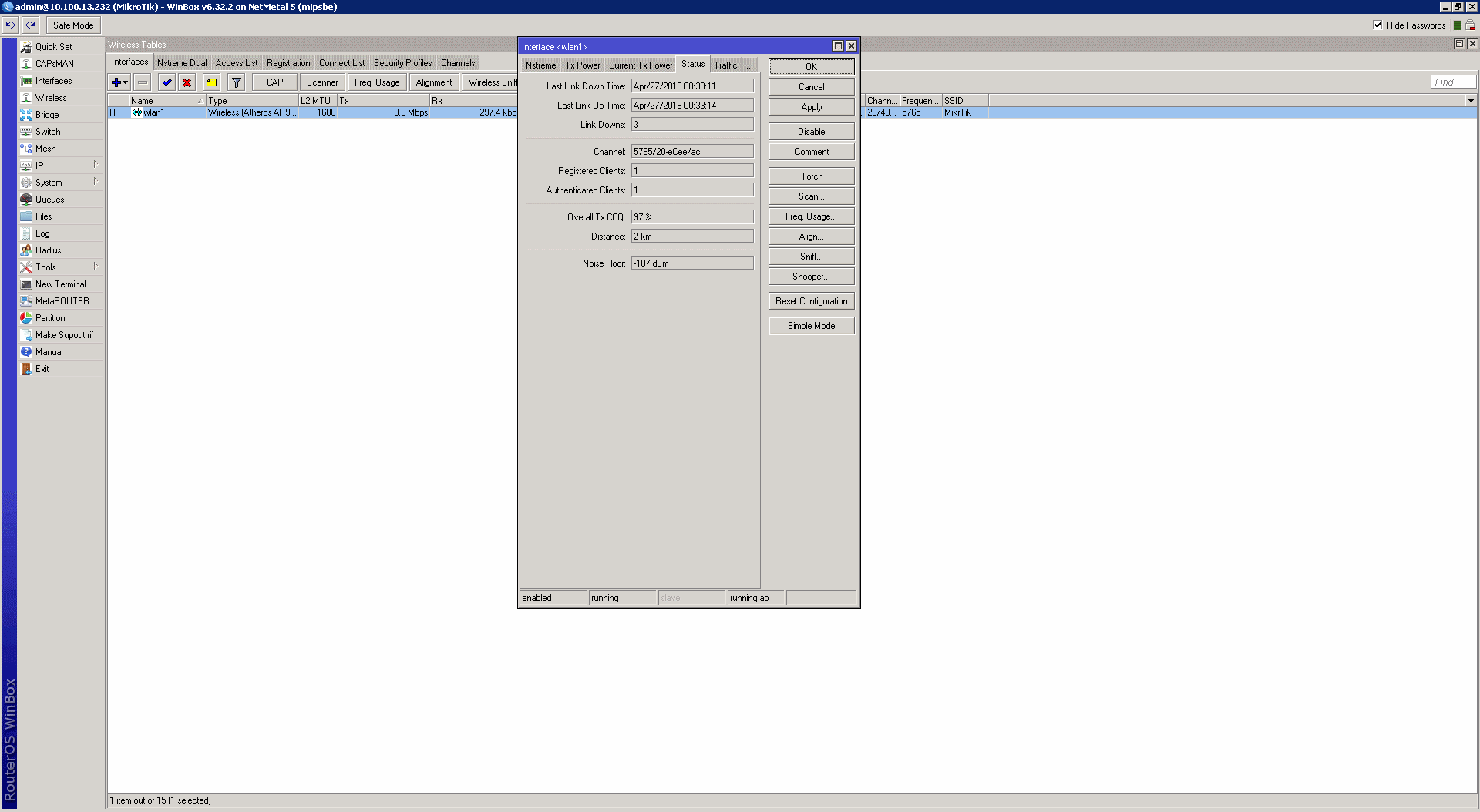Viewport: 1480px width, 812px height.
Task: Open the Current Tx Power tab
Action: (641, 65)
